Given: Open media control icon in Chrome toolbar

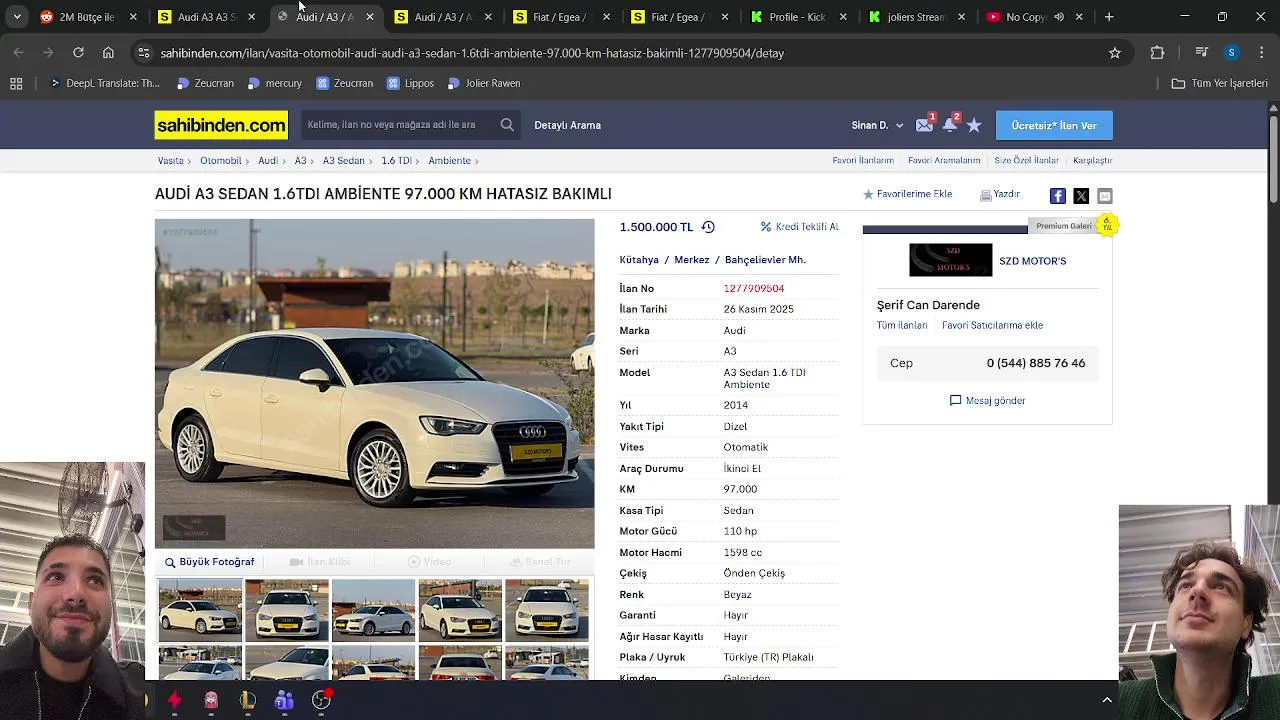Looking at the screenshot, I should (x=1202, y=53).
